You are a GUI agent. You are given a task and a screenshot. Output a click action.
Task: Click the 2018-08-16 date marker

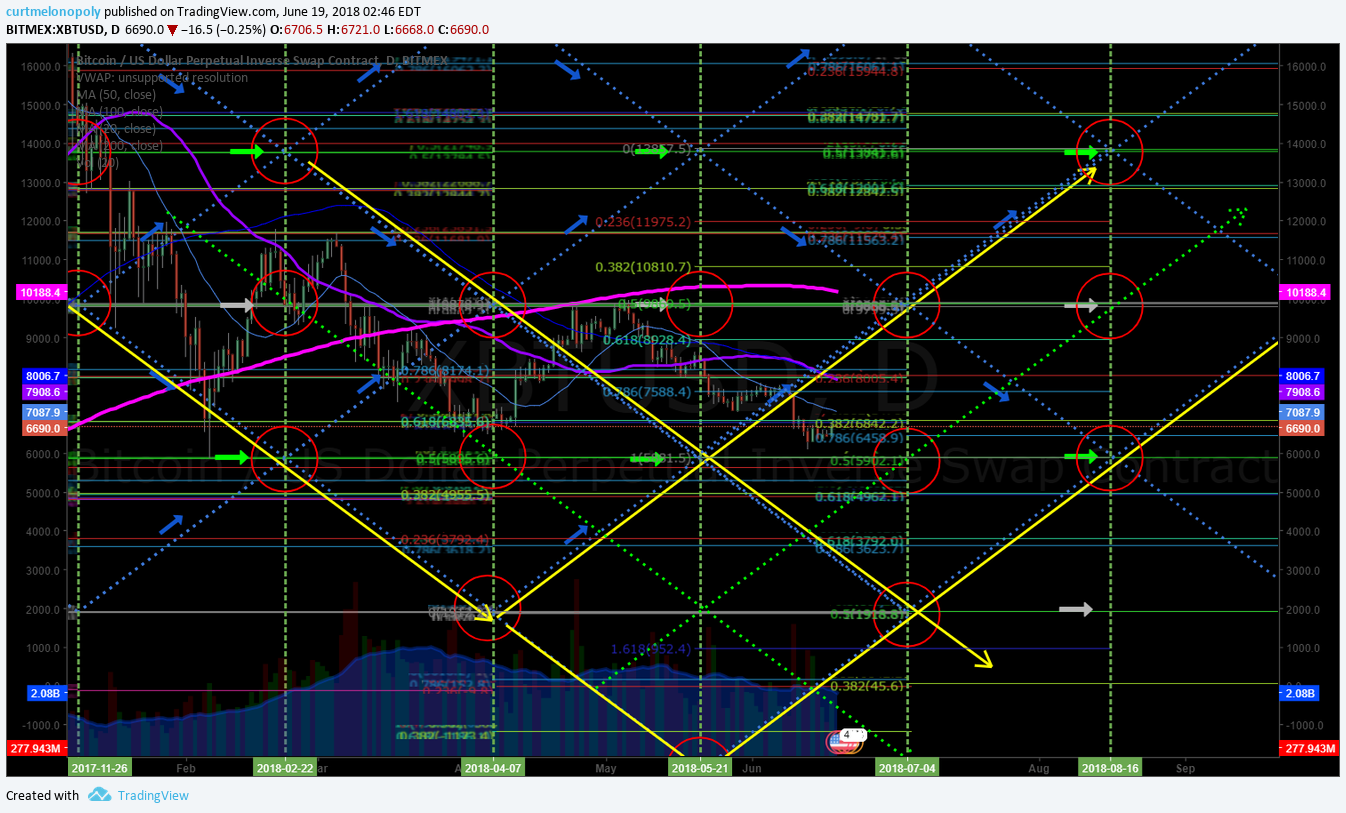coord(1110,768)
